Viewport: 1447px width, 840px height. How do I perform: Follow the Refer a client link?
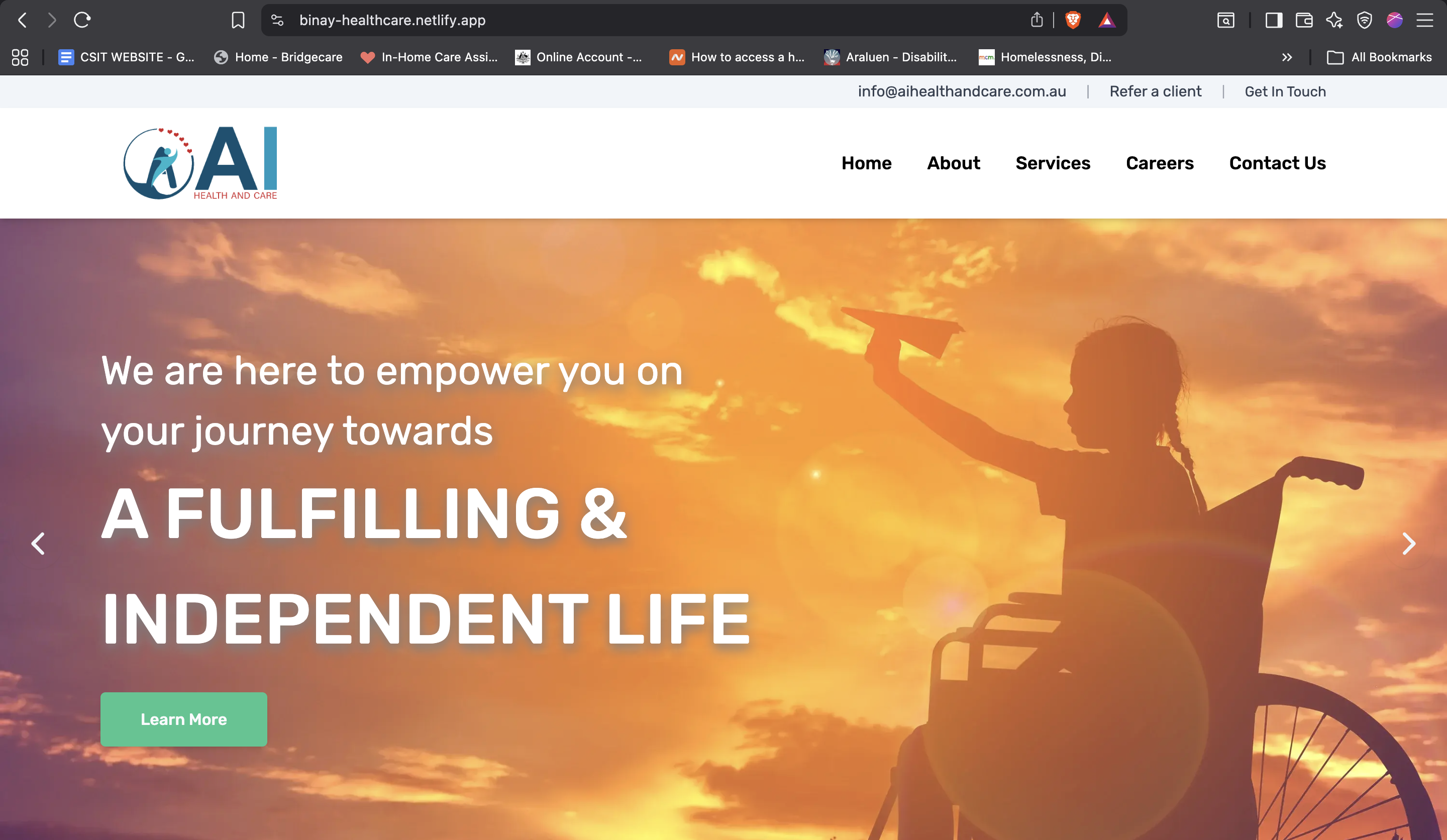(x=1155, y=91)
